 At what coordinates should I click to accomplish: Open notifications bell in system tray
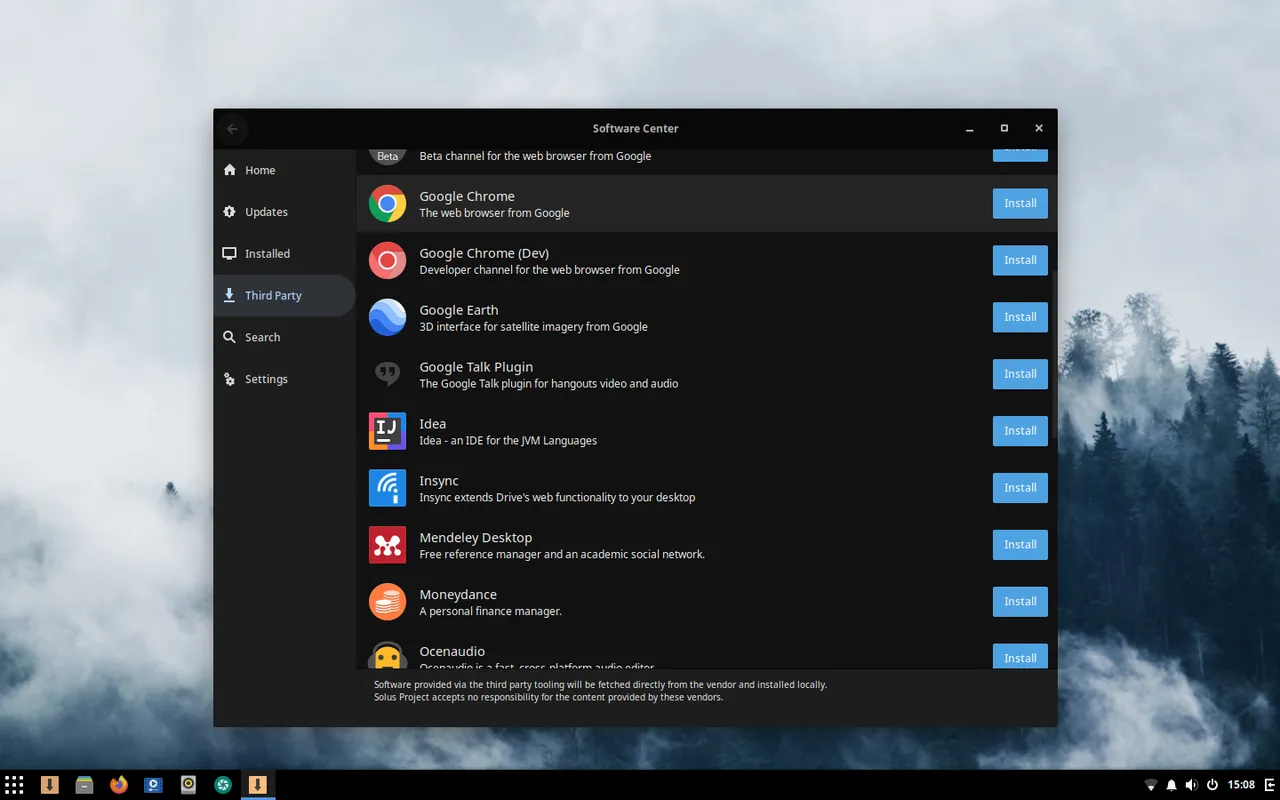click(x=1171, y=785)
